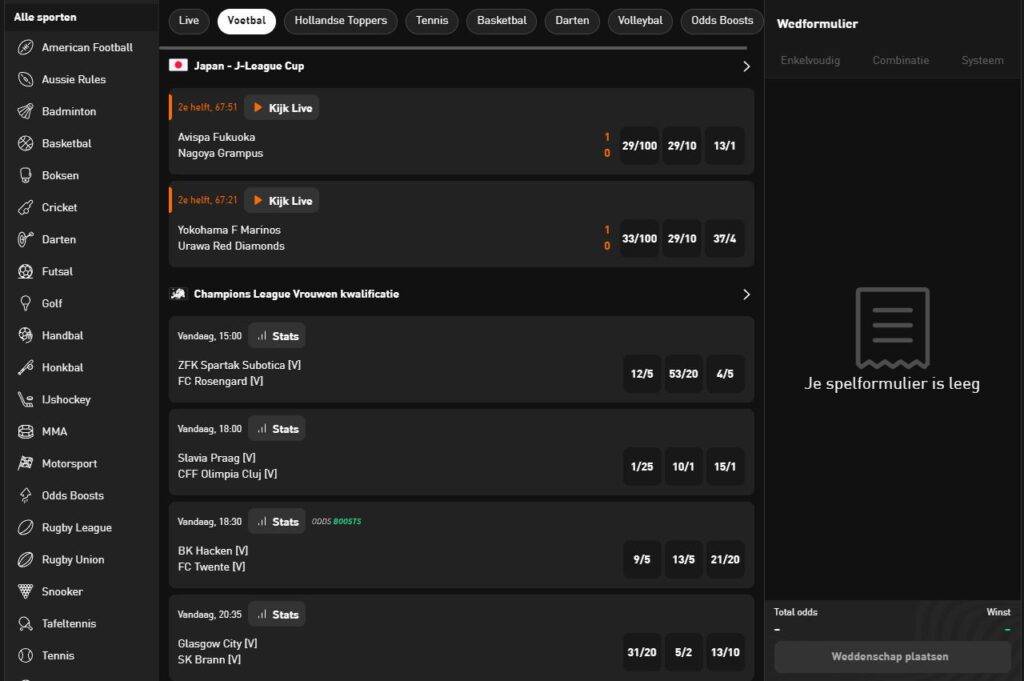Screen dimensions: 1024x681
Task: Pick 33/100 odds for Yokohama F Marinos
Action: click(x=639, y=238)
